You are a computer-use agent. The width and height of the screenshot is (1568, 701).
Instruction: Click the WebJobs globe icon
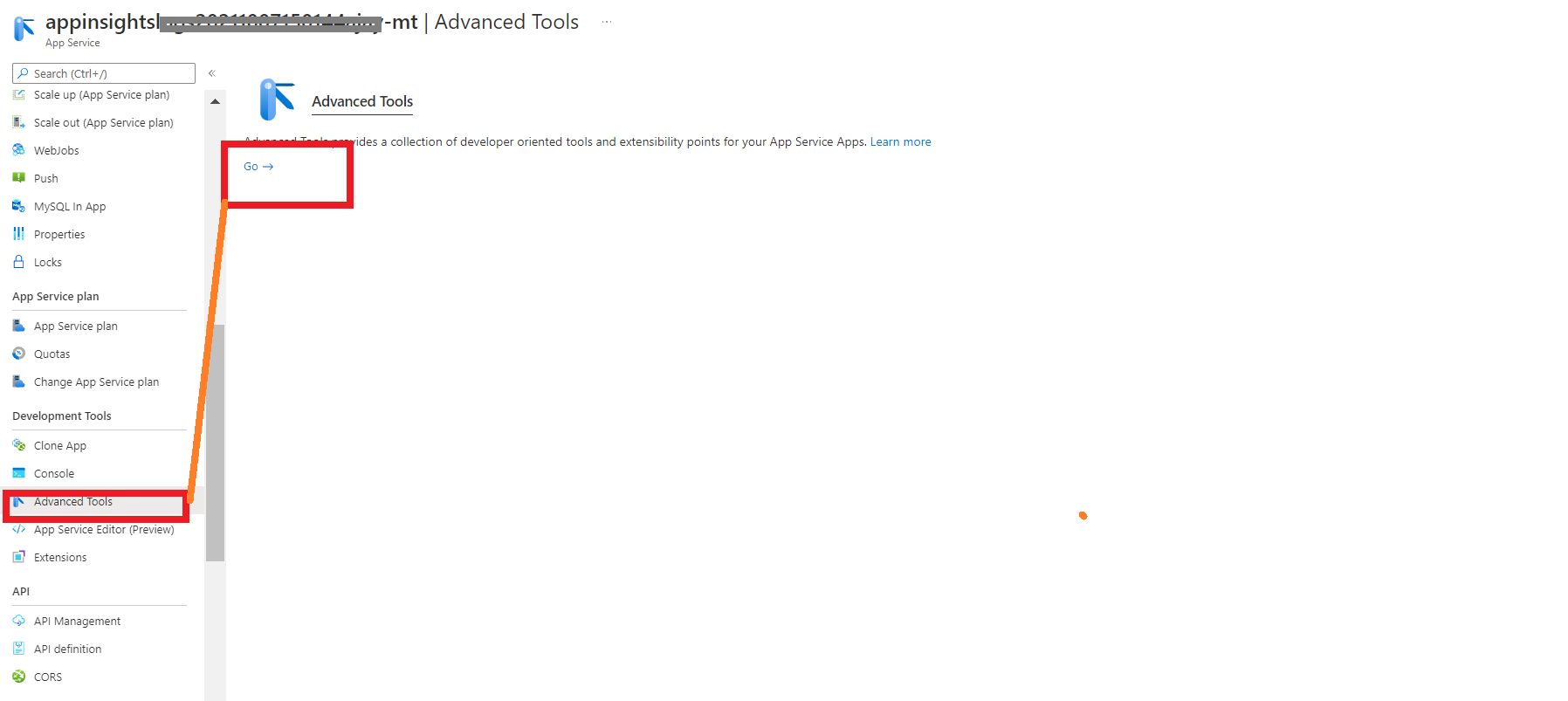point(18,150)
